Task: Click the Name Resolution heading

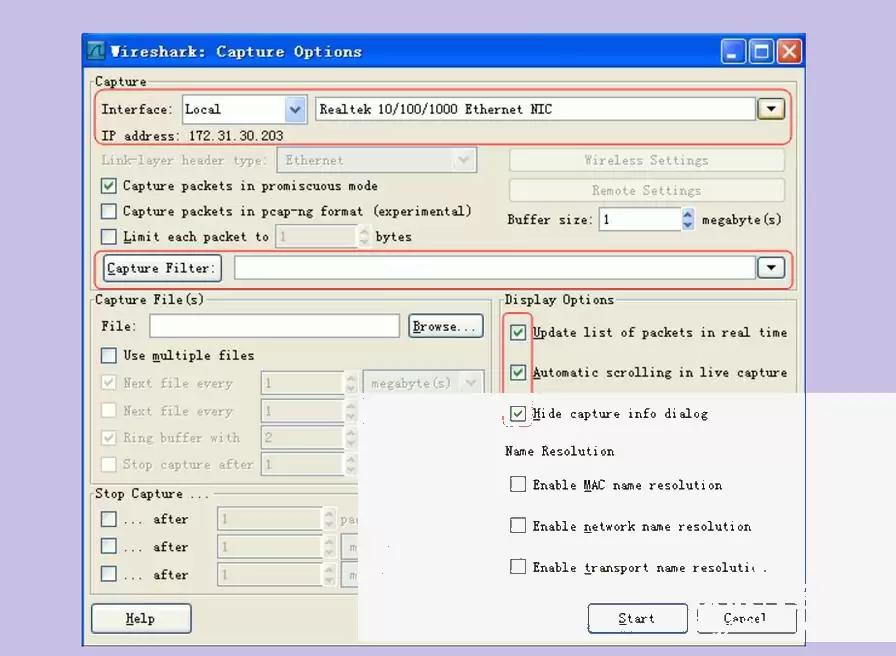Action: pyautogui.click(x=559, y=451)
